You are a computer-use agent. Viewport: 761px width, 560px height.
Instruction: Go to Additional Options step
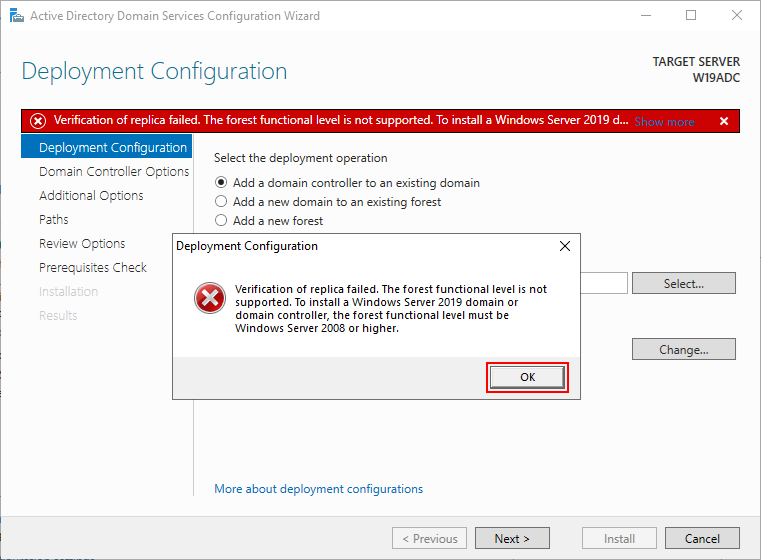(91, 195)
